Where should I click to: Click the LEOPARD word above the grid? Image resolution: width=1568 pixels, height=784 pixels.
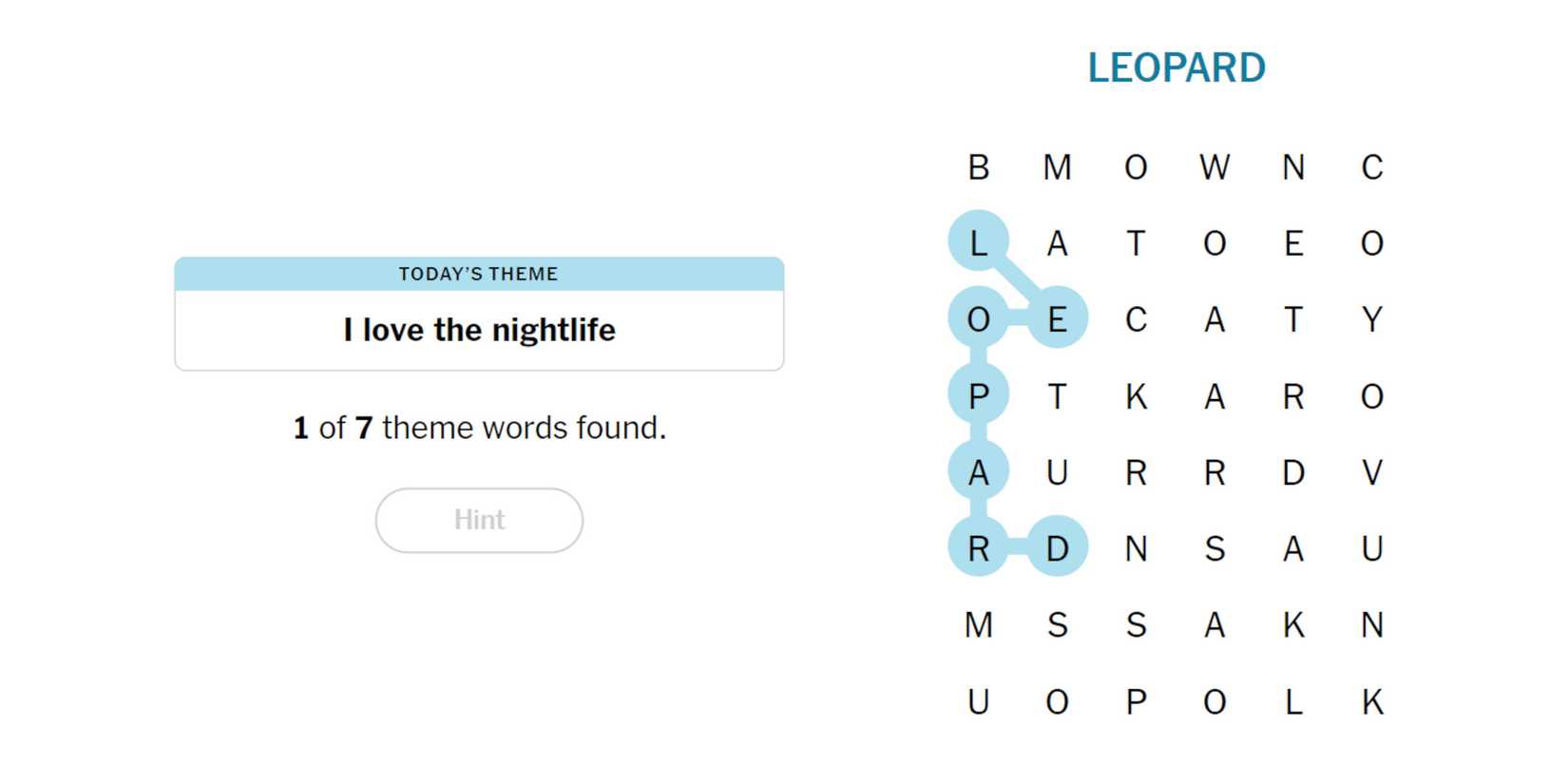tap(1176, 67)
